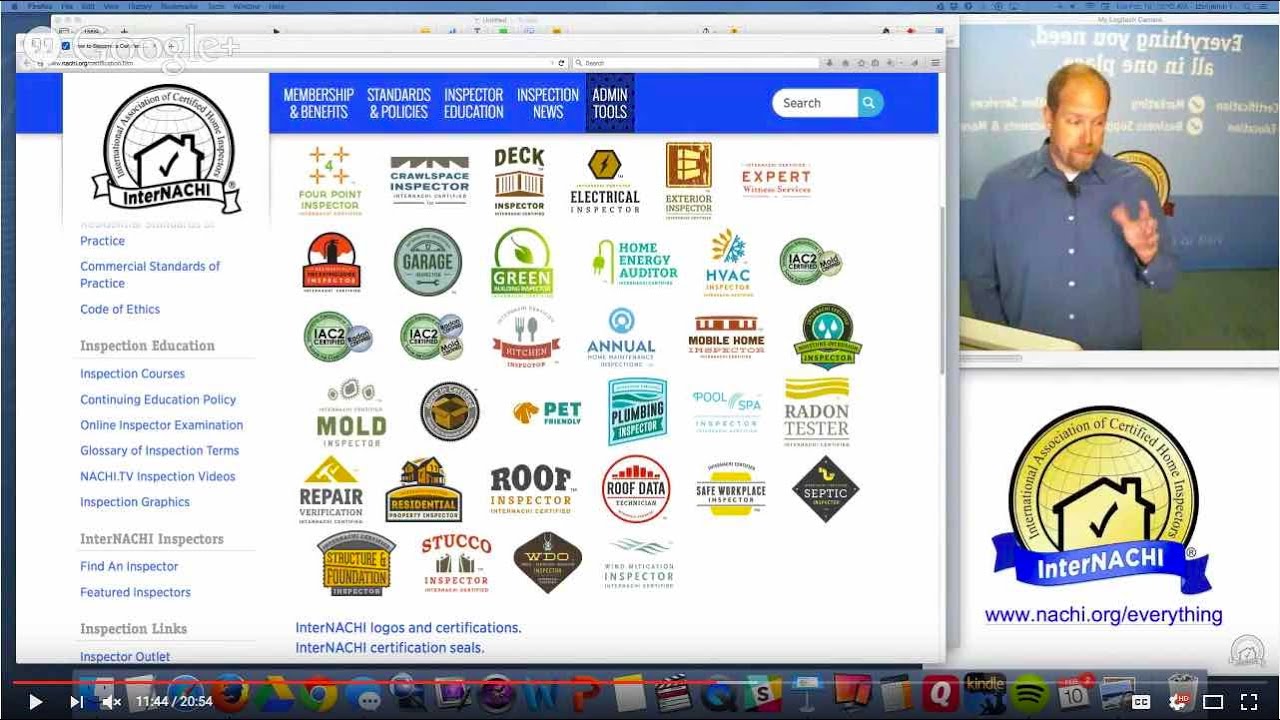Viewport: 1280px width, 720px height.
Task: Open the Find An Inspector link
Action: (x=129, y=566)
